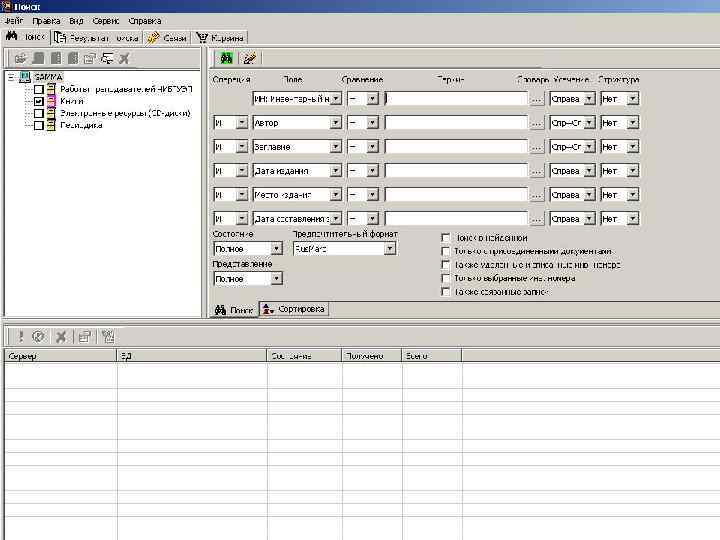Click the term field in Инвентарный номер row
The image size is (720, 540).
click(x=456, y=99)
